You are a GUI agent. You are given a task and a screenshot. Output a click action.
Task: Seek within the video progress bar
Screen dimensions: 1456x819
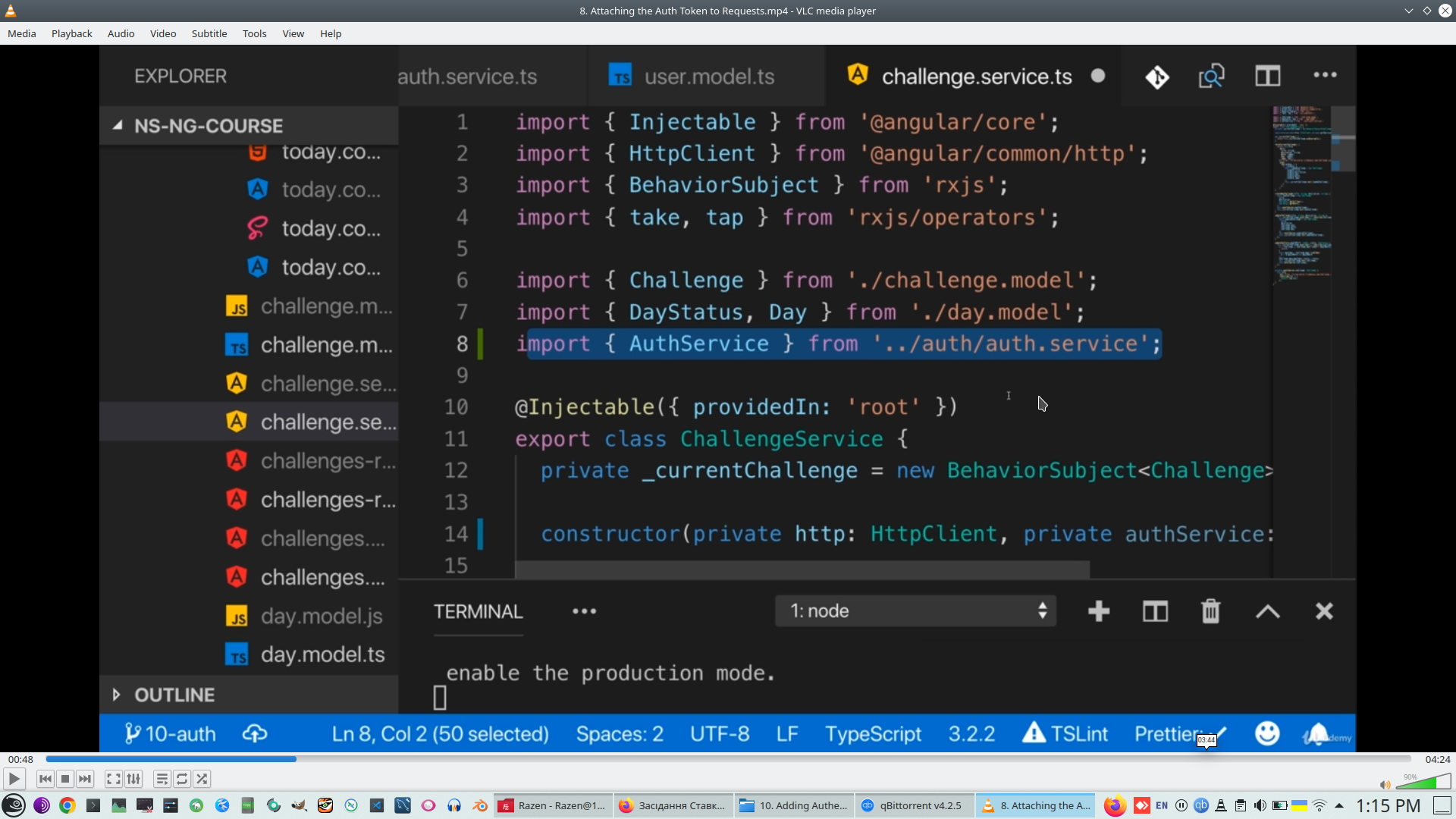728,759
